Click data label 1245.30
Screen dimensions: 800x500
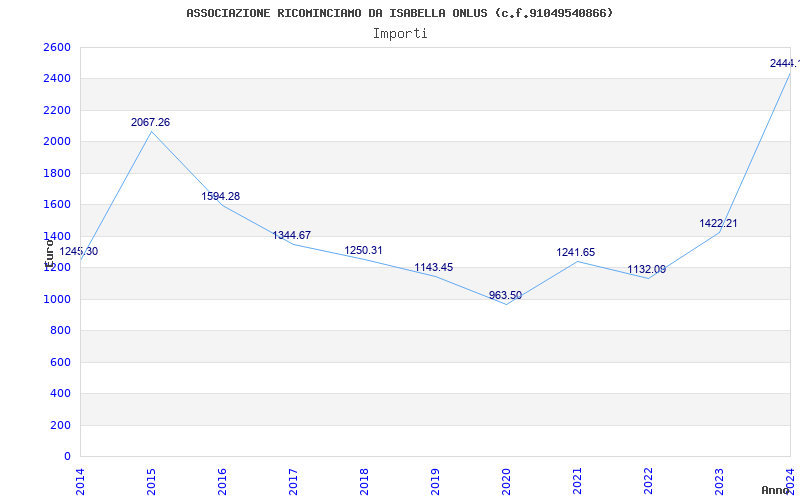tap(79, 252)
